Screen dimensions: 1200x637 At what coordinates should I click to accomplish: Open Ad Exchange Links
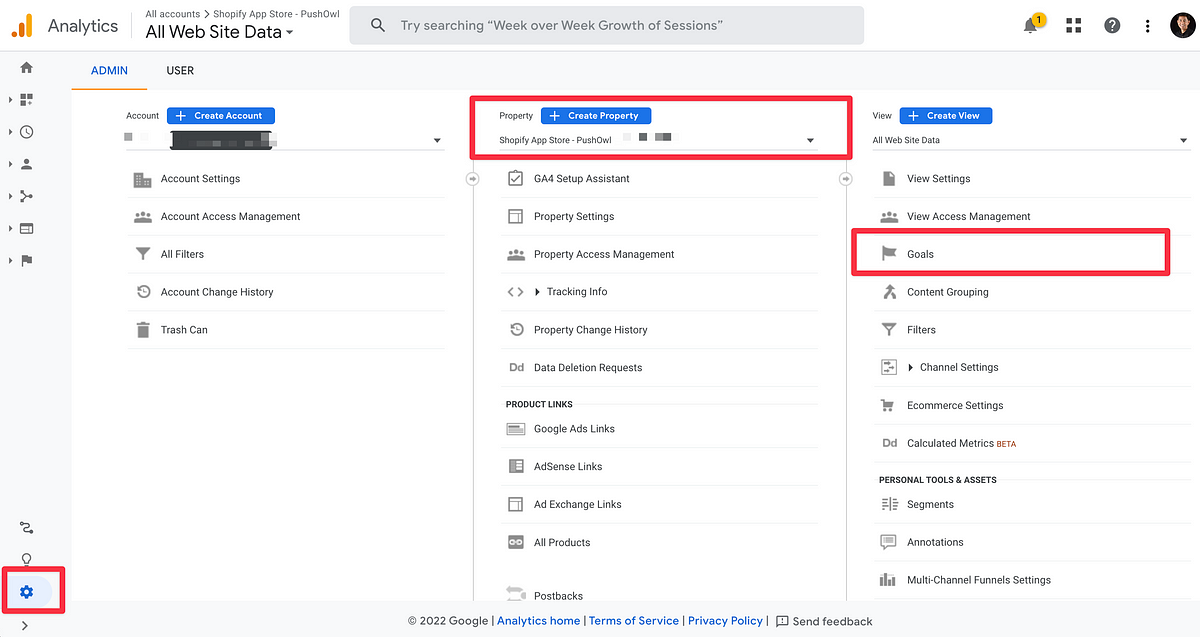point(577,505)
